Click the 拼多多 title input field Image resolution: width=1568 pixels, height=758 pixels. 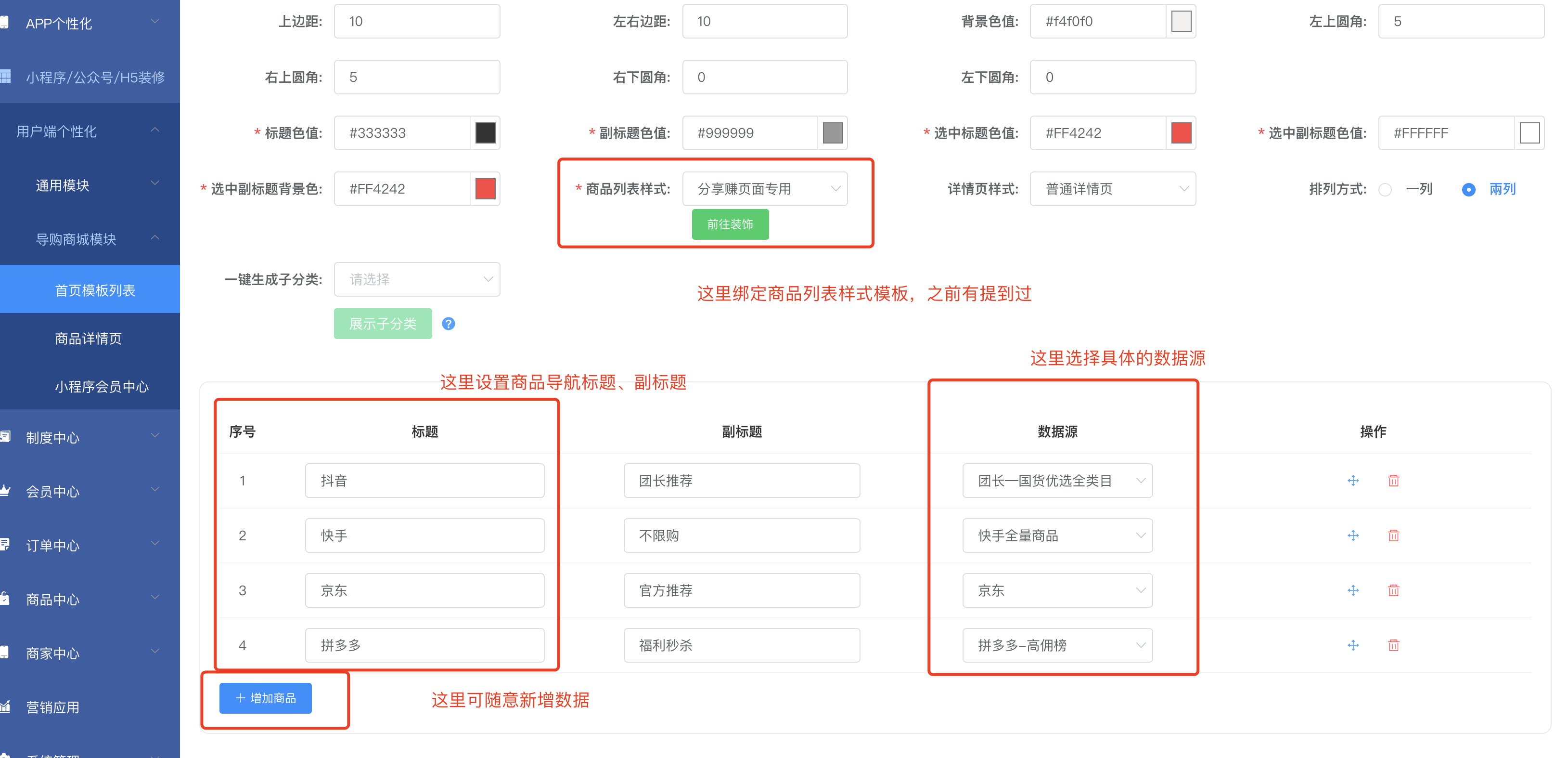(424, 645)
